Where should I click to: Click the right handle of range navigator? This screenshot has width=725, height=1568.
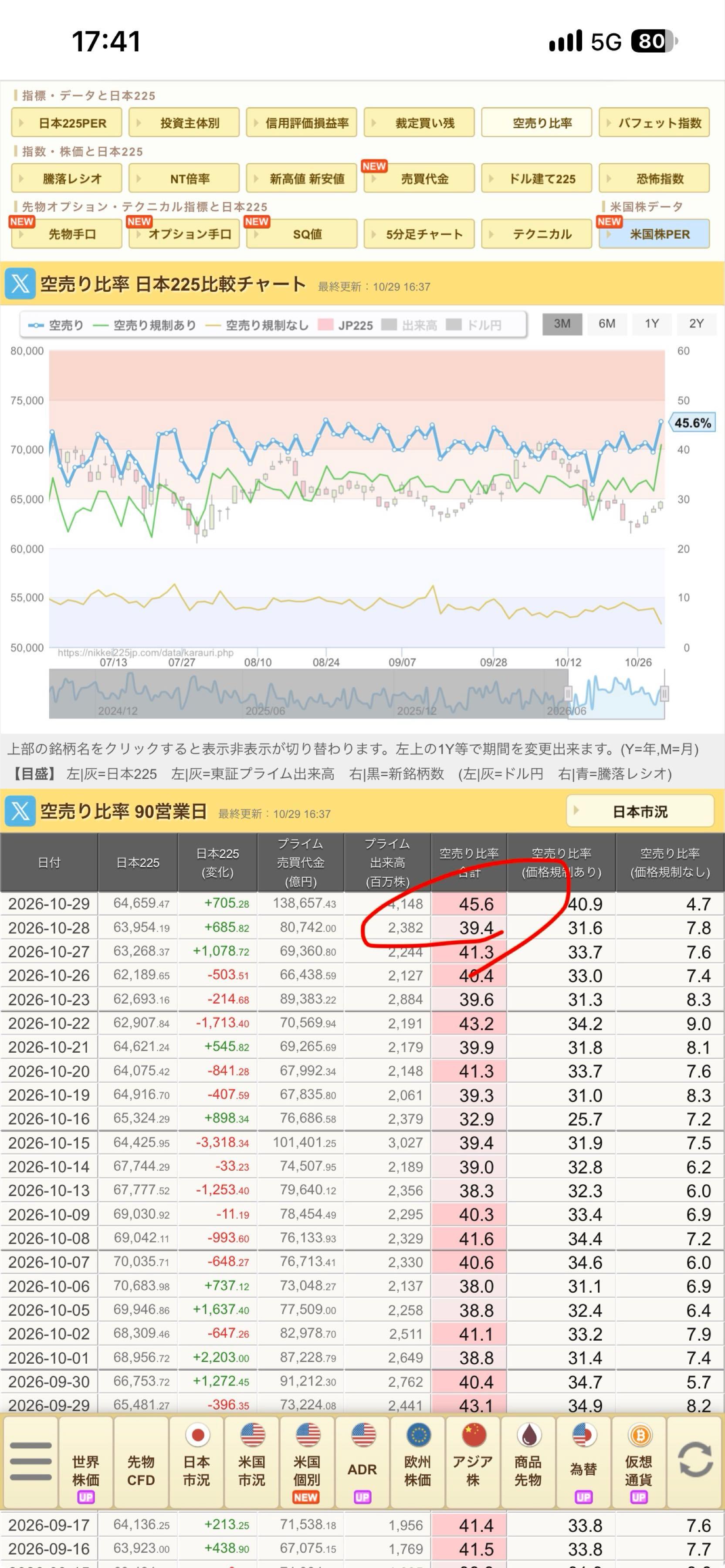664,693
